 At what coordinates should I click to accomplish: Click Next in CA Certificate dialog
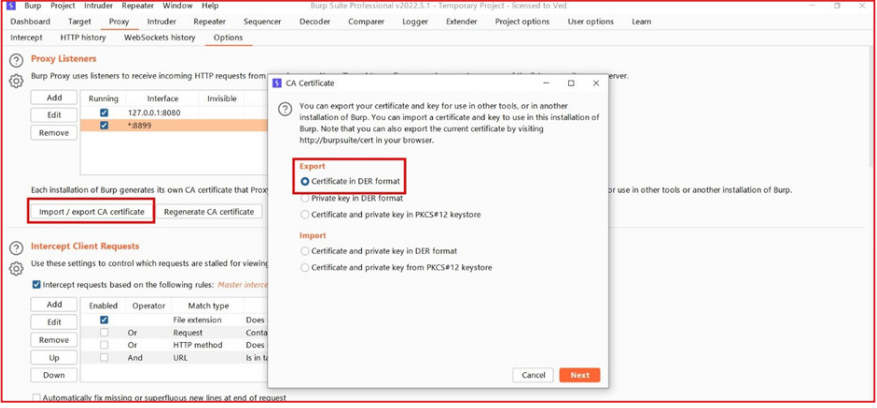coord(579,375)
